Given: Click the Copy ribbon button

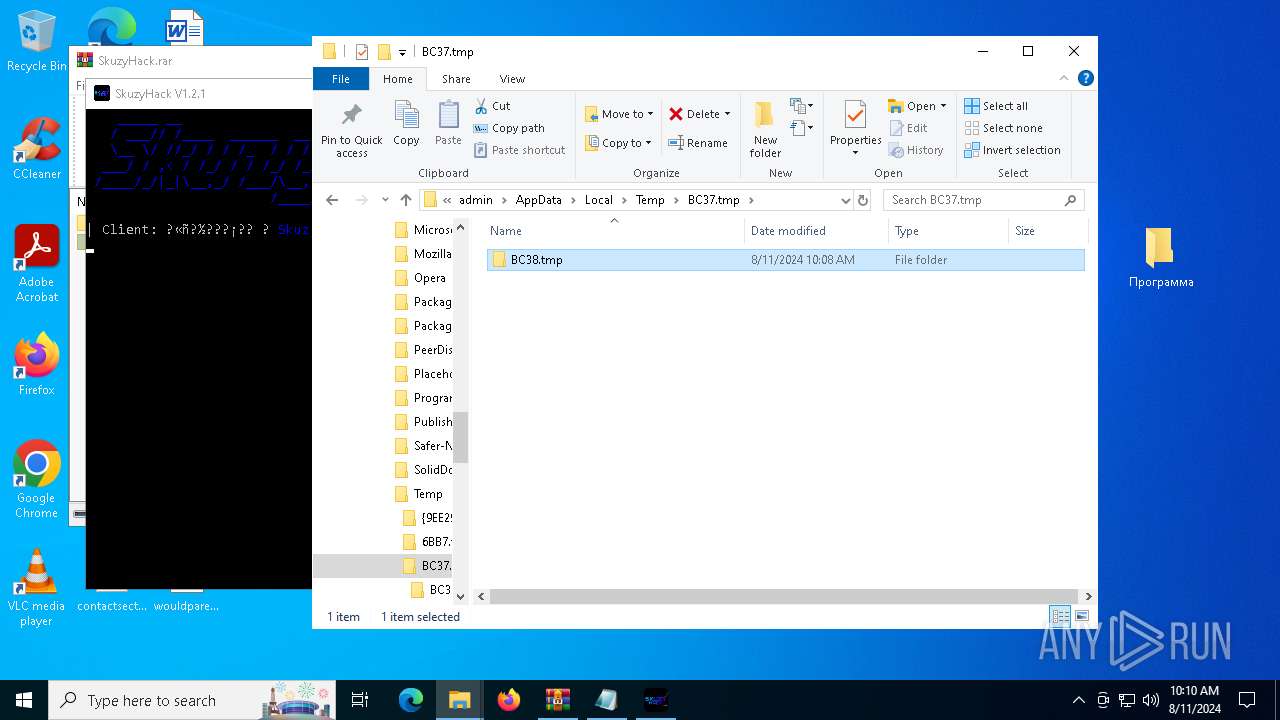Looking at the screenshot, I should tap(406, 124).
